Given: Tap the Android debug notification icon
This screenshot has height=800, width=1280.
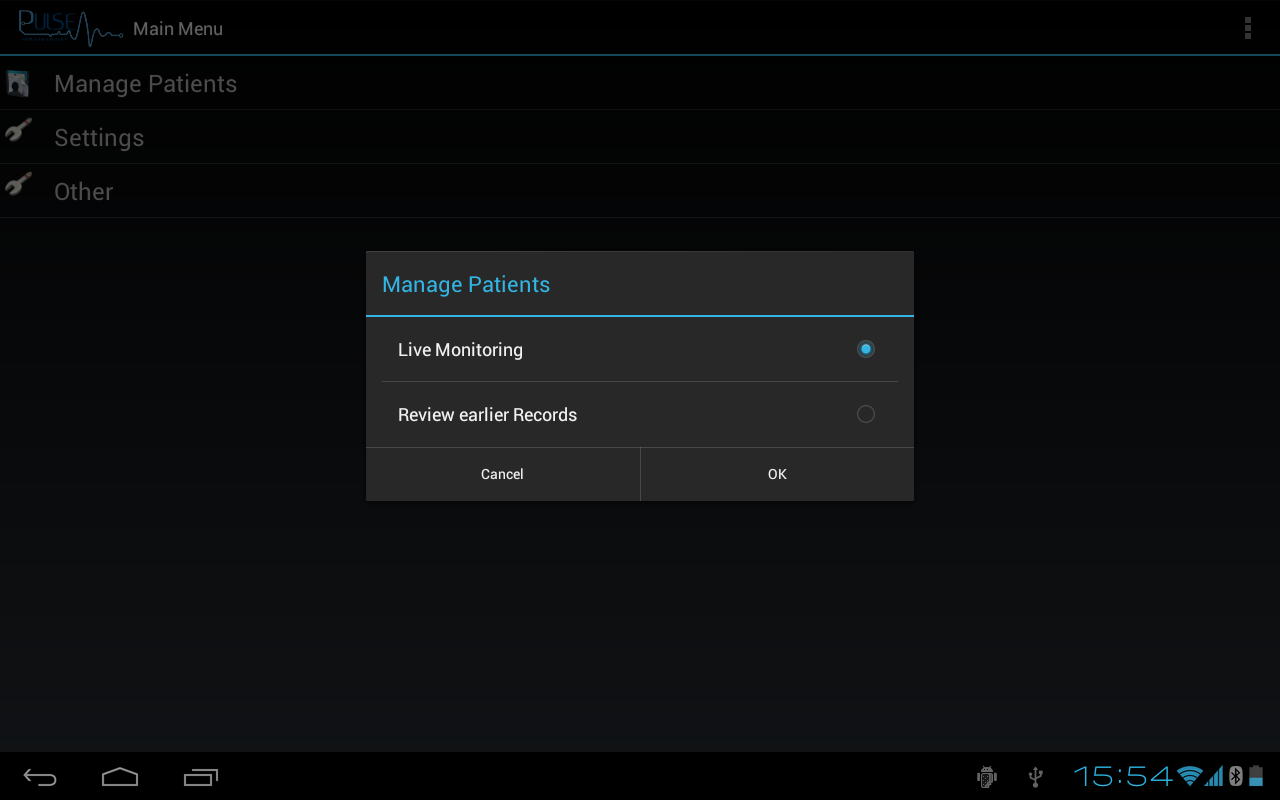Looking at the screenshot, I should 986,777.
